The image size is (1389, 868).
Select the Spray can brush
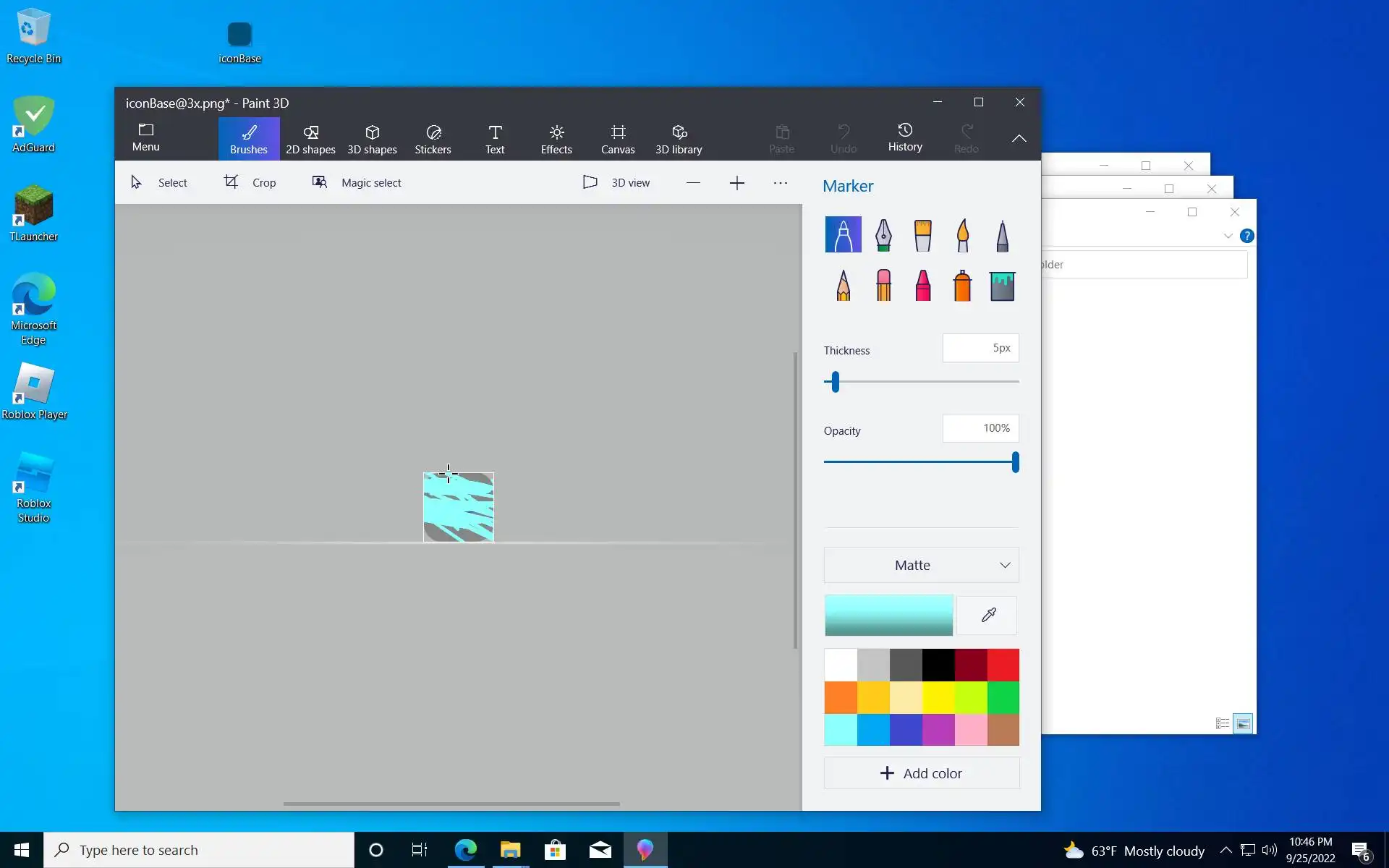pyautogui.click(x=962, y=285)
